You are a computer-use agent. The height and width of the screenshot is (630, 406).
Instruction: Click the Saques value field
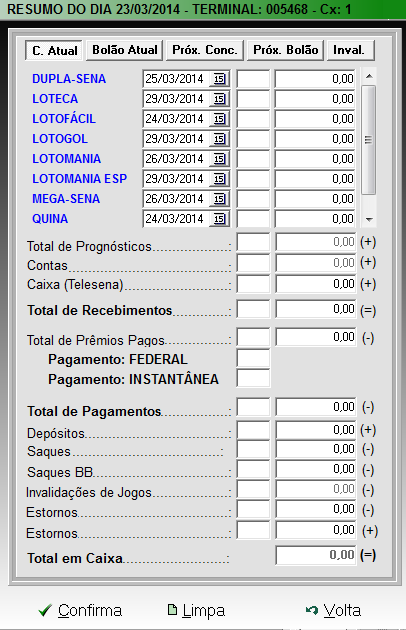pyautogui.click(x=316, y=449)
